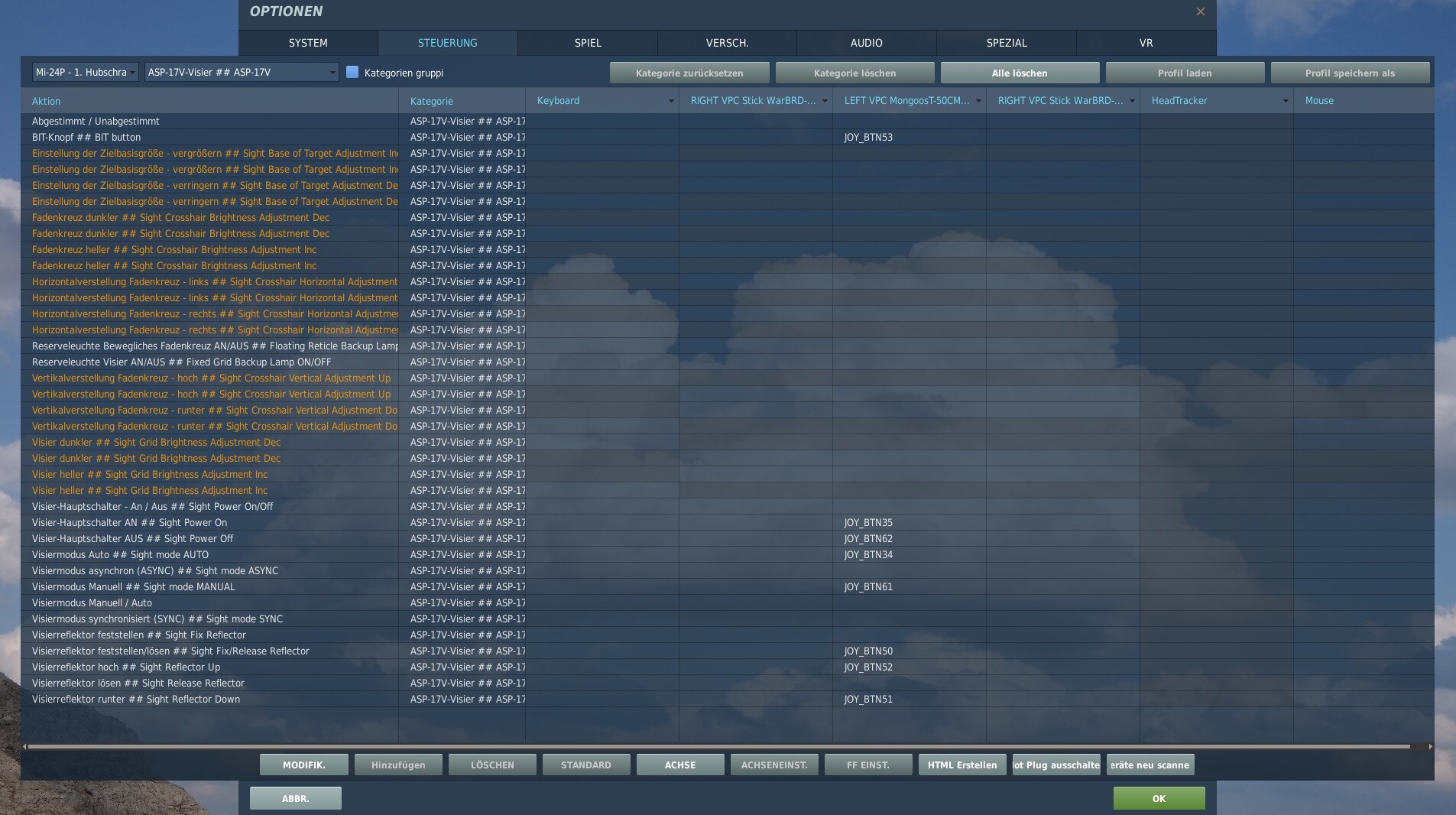Select the Visierreflektor feststellen/lösen row
The image size is (1456, 815).
point(727,651)
